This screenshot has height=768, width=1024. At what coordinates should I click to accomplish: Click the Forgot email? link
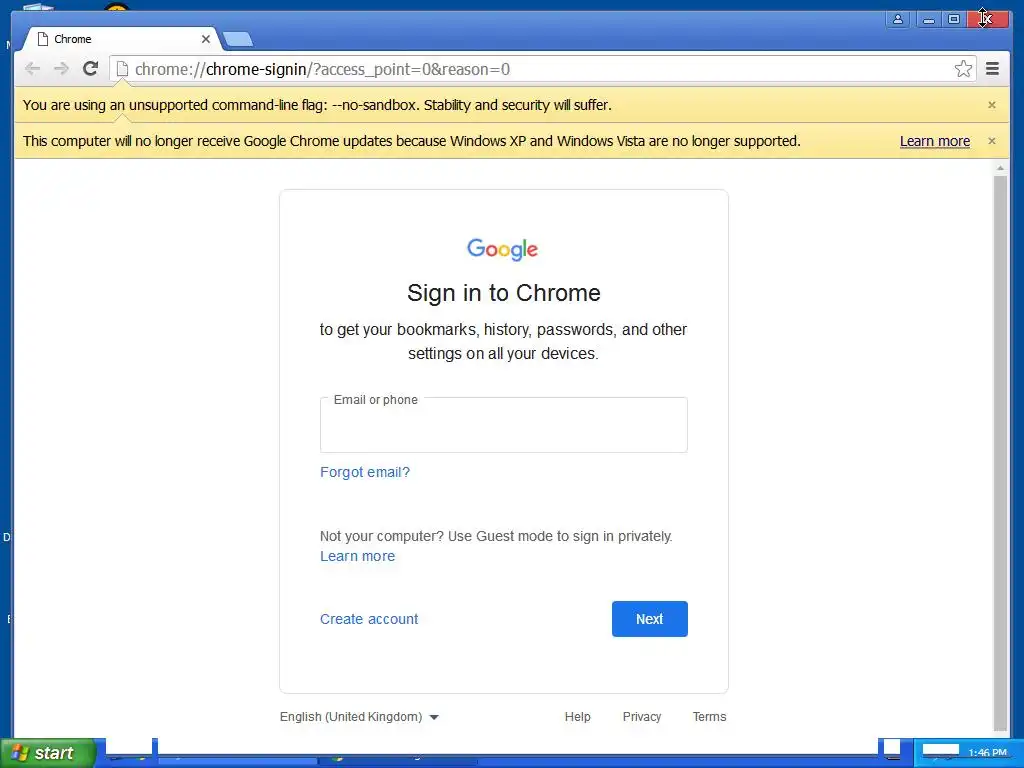coord(364,472)
